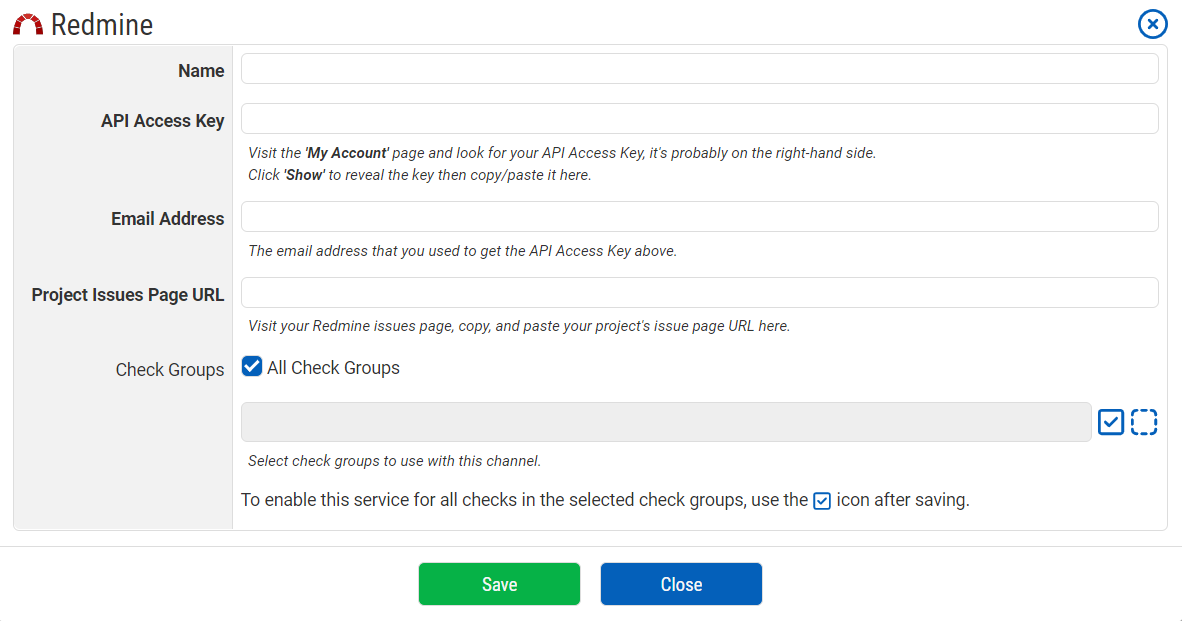This screenshot has height=621, width=1182.
Task: Click the 'API Access Key' label
Action: click(162, 121)
